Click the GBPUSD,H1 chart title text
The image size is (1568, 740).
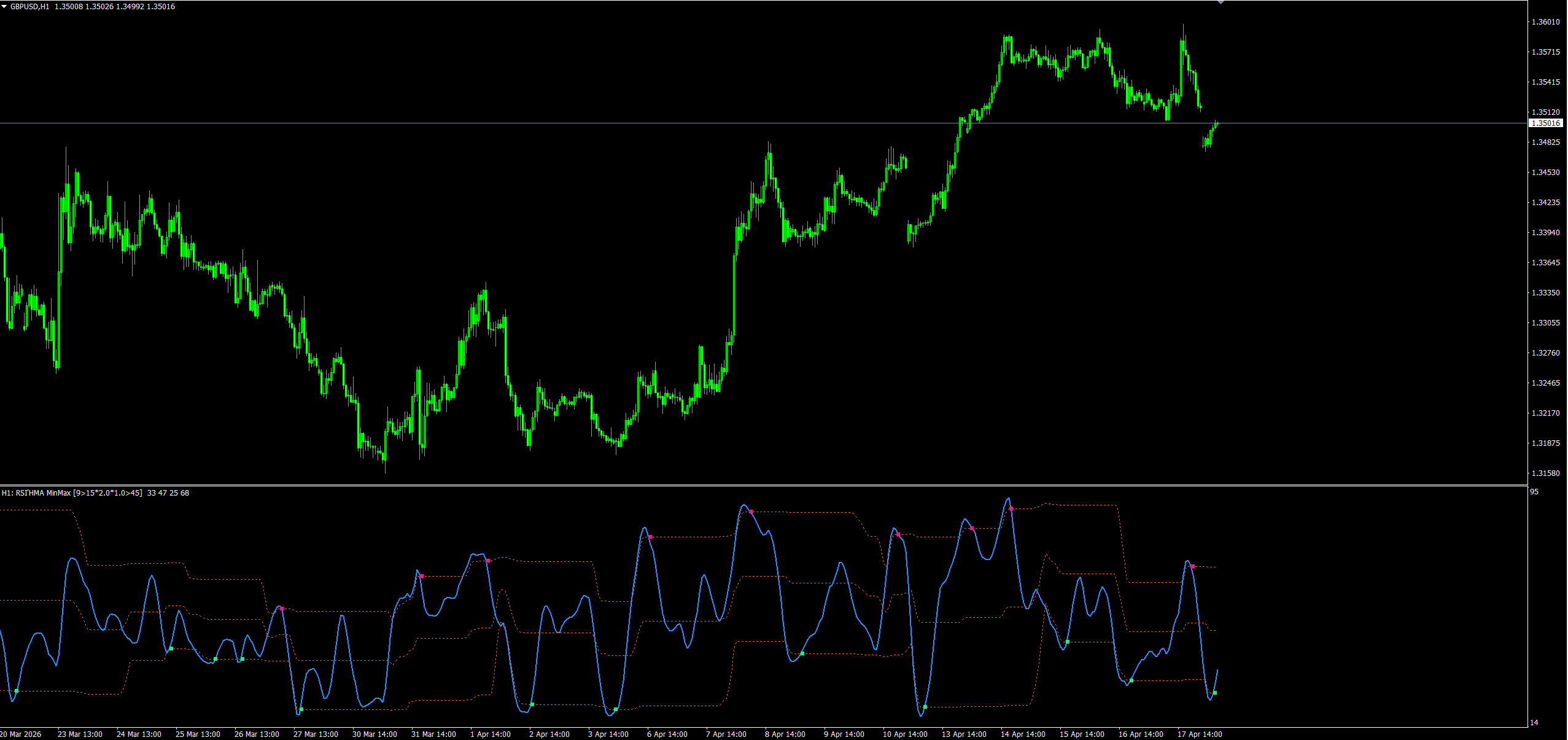coord(29,7)
